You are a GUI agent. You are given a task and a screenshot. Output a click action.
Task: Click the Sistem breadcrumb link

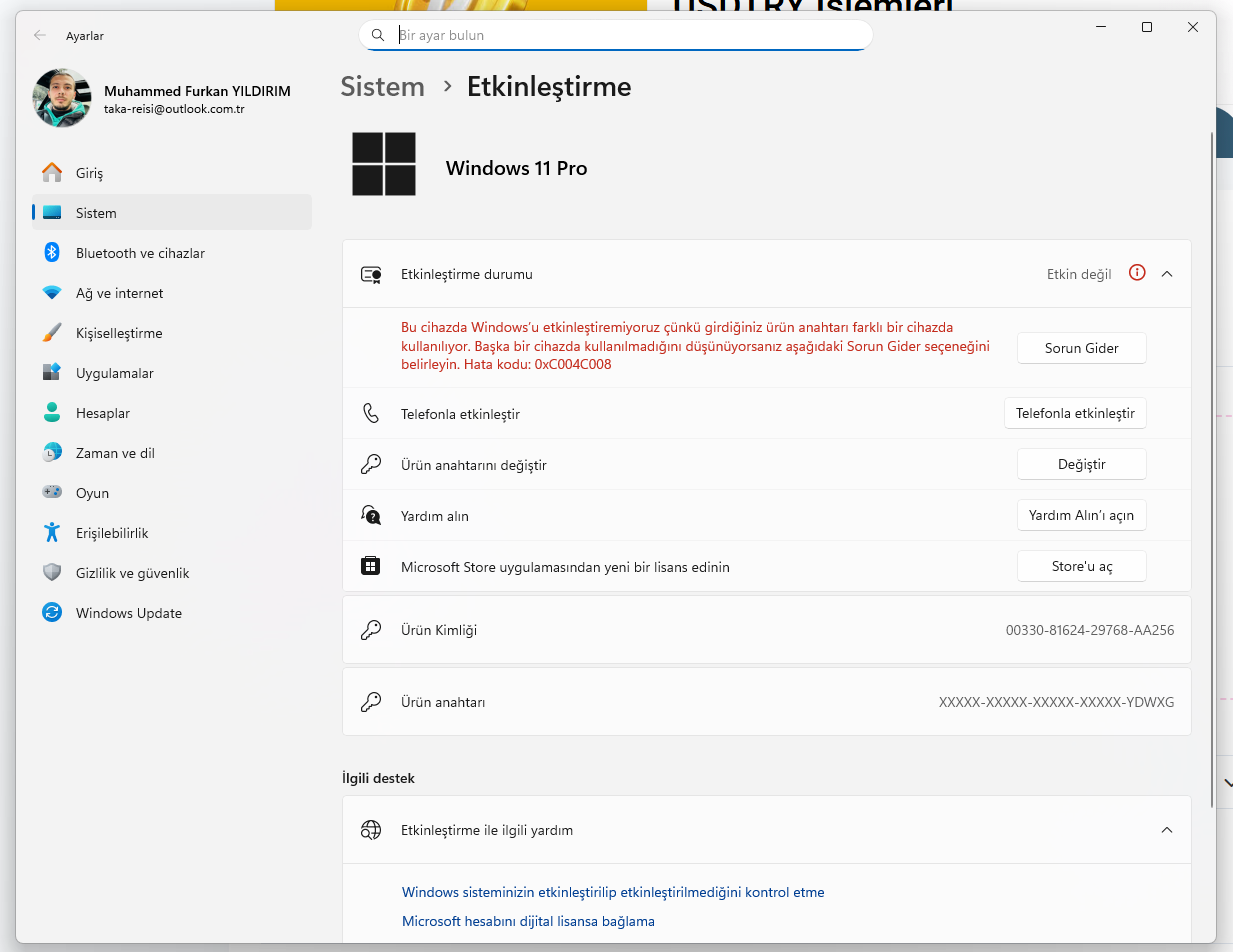pos(382,87)
